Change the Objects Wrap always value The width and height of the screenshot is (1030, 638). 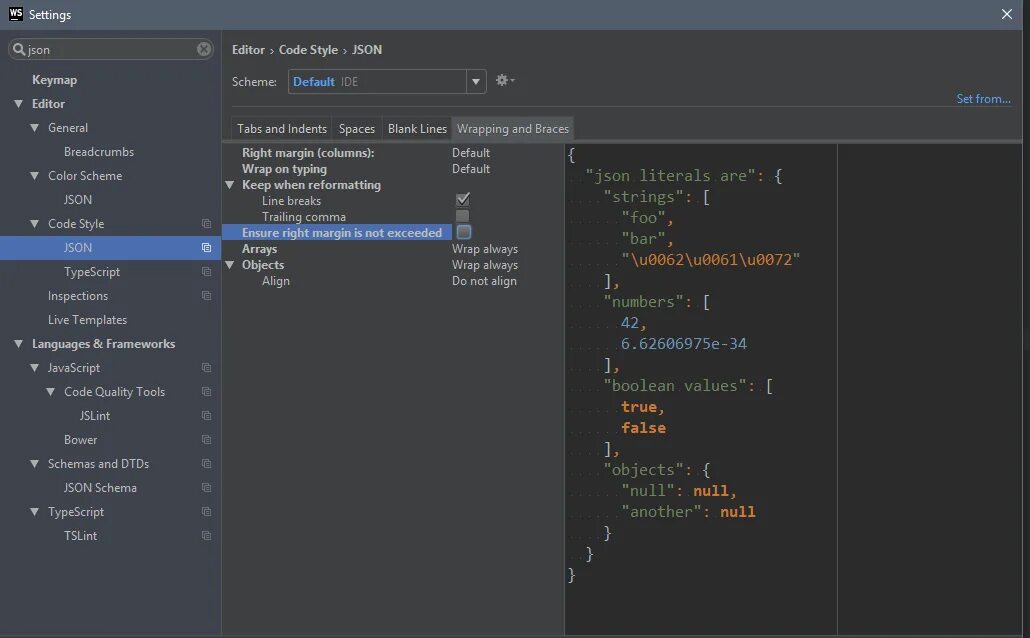tap(485, 265)
